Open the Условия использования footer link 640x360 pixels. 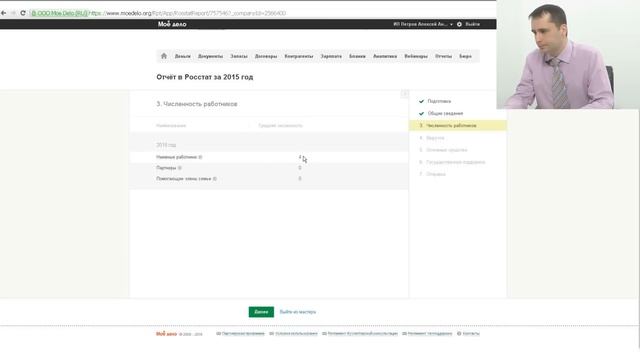click(x=296, y=334)
